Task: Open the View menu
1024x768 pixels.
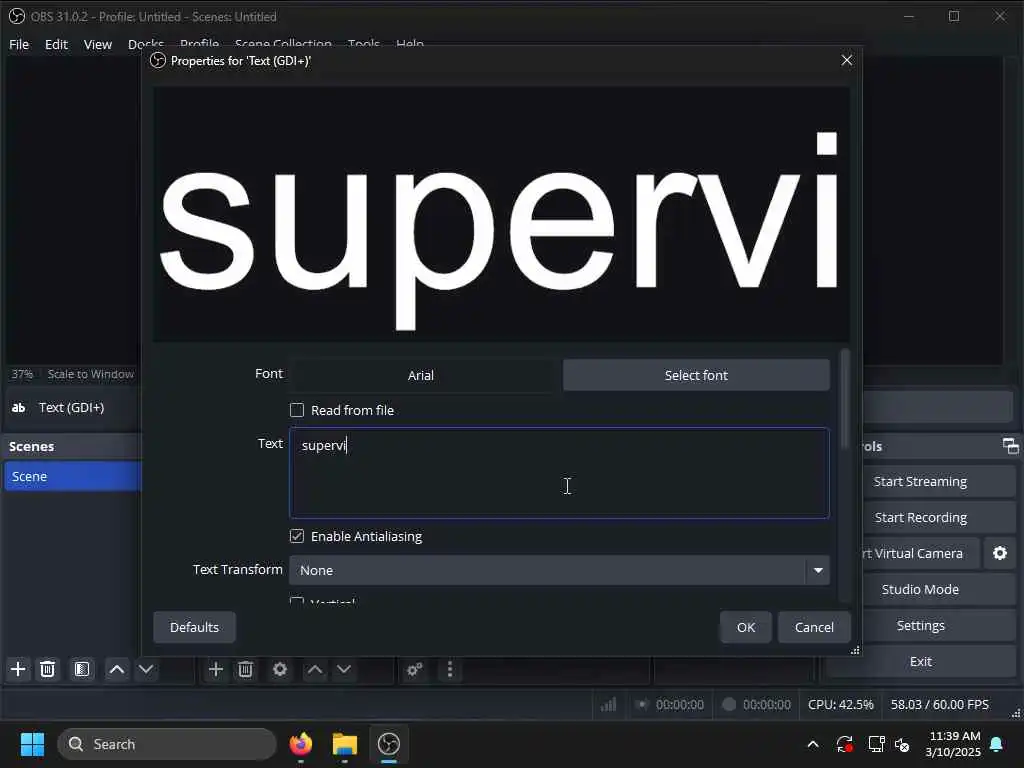Action: (x=98, y=44)
